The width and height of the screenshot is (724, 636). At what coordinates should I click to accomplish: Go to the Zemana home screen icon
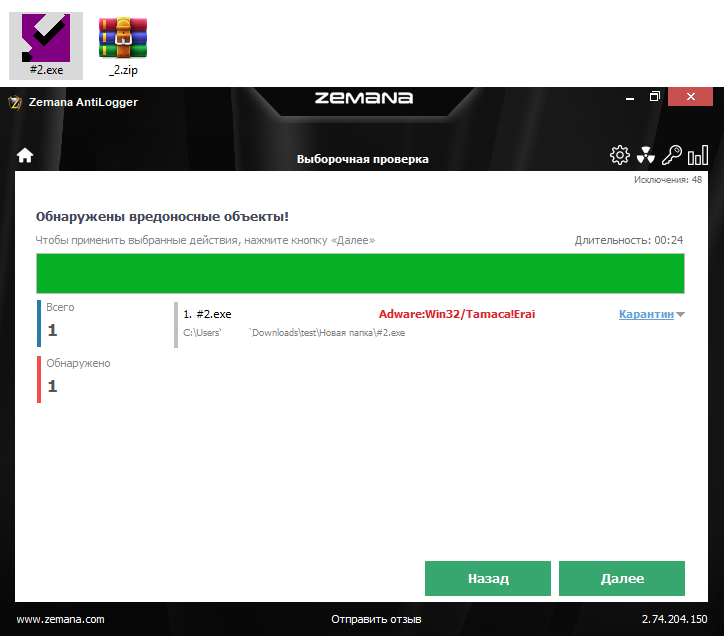pos(25,156)
